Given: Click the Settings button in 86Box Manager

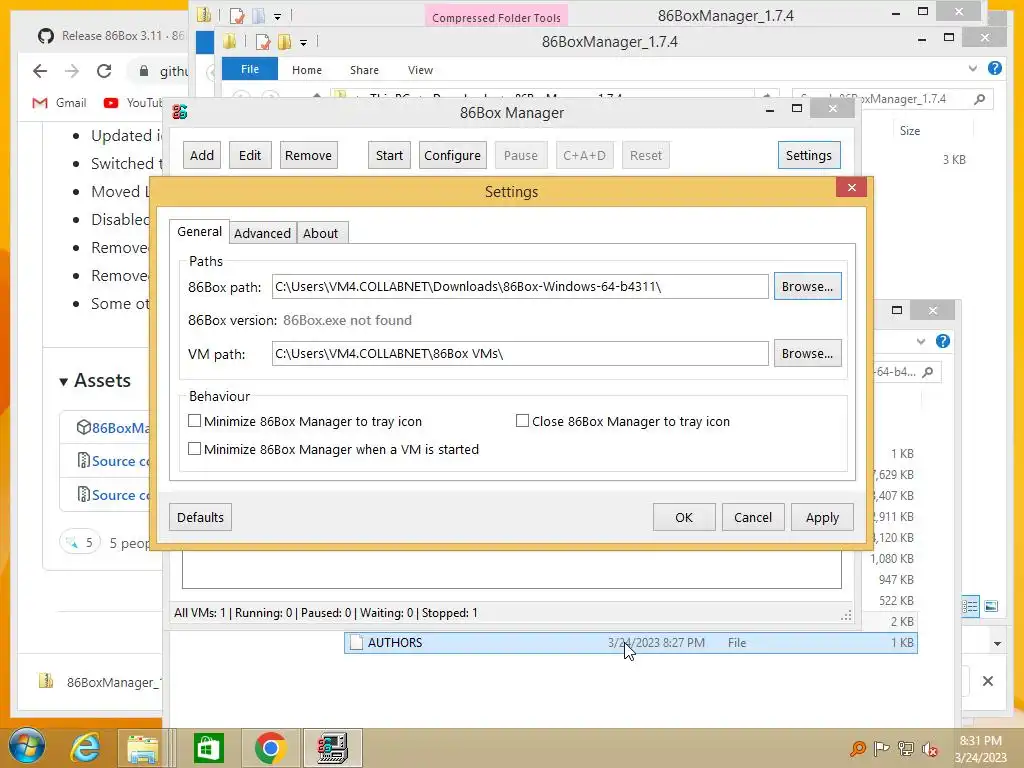Looking at the screenshot, I should tap(808, 155).
